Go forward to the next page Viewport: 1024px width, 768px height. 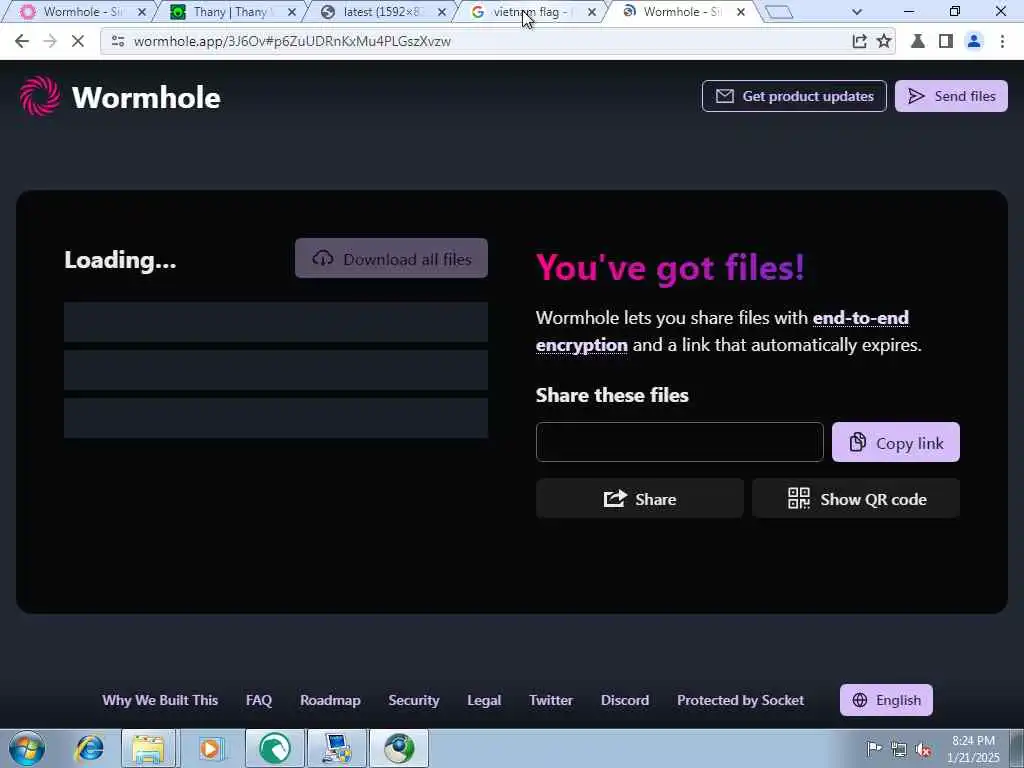50,41
